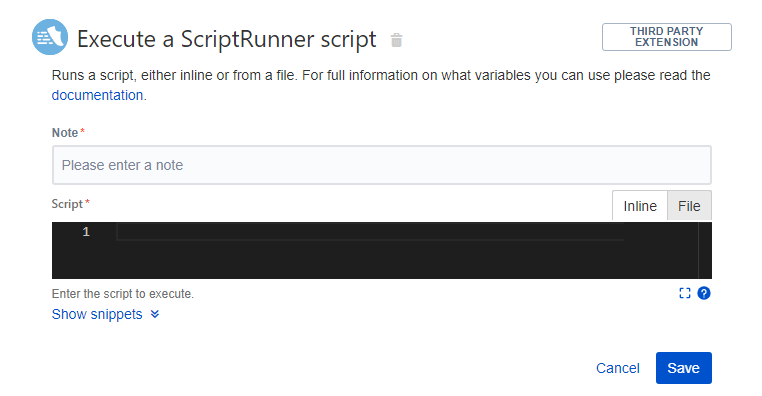This screenshot has width=762, height=396.
Task: Open the script editor help icon
Action: tap(704, 293)
